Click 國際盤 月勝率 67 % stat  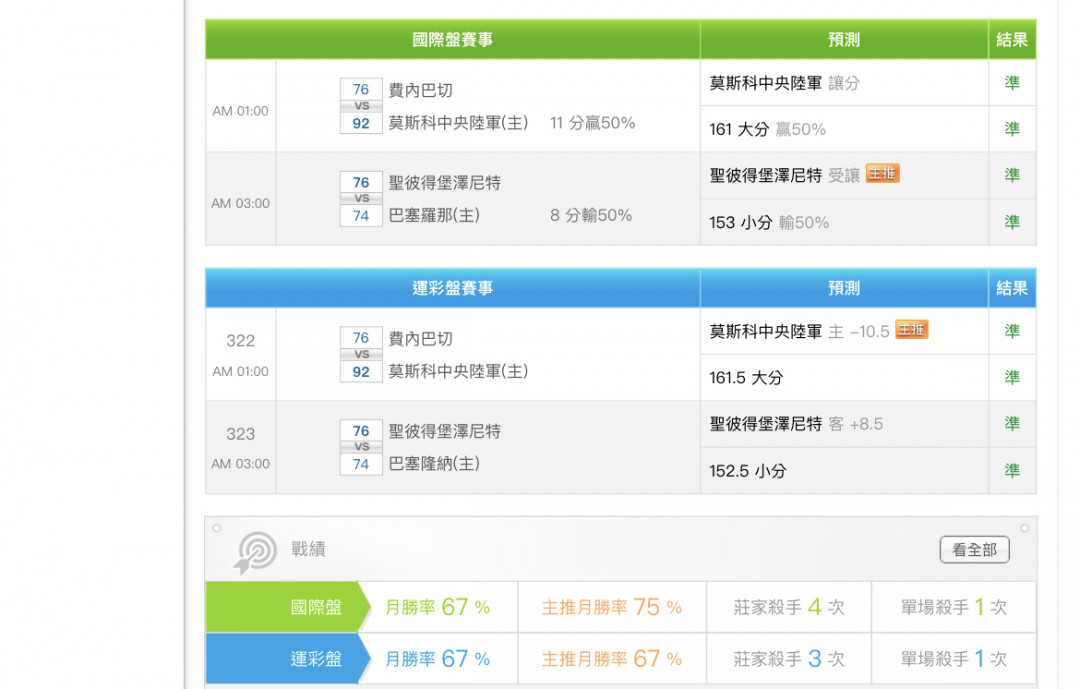tap(437, 607)
